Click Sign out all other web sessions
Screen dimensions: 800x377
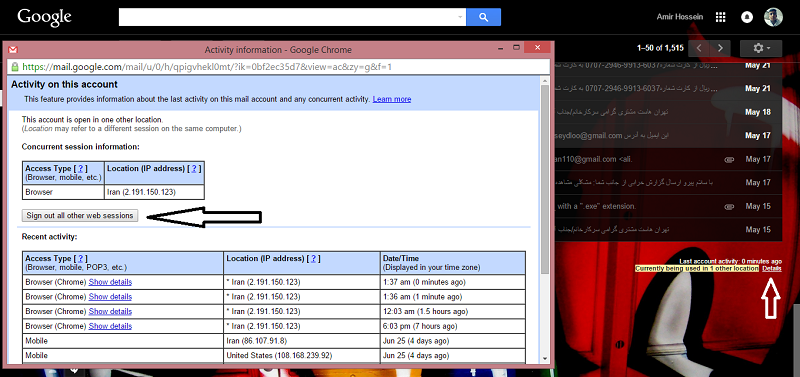click(80, 215)
